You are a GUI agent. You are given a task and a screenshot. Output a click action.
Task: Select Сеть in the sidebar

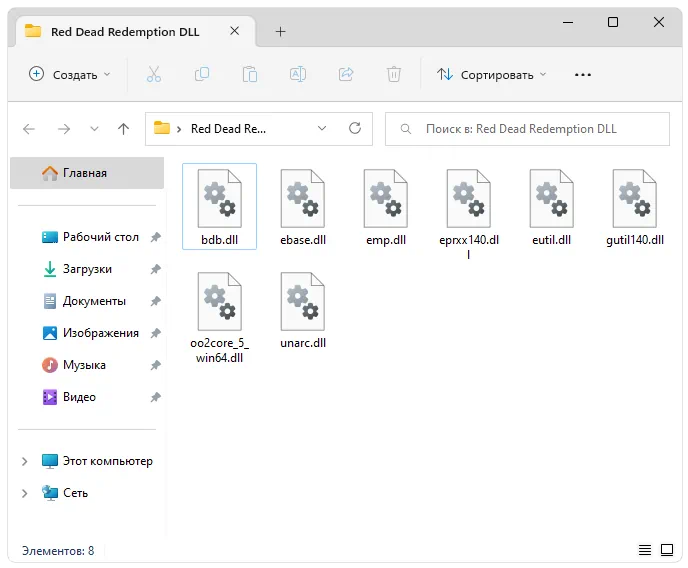click(65, 493)
